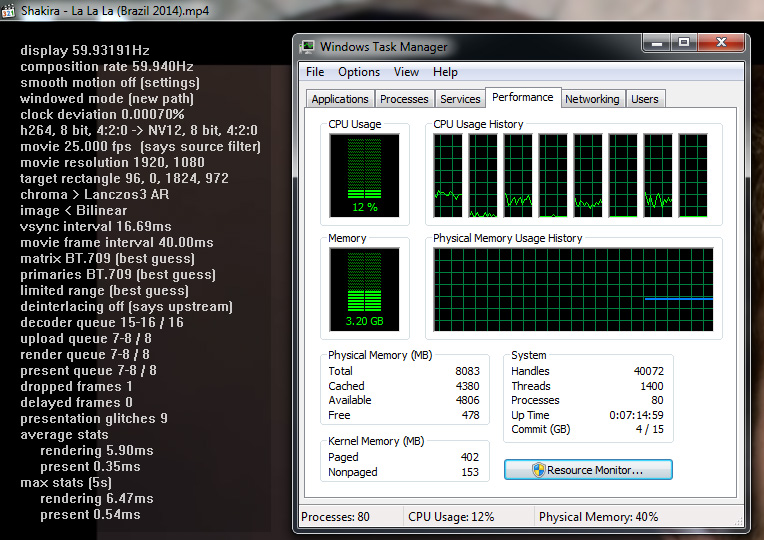Screen dimensions: 764x540
Task: Switch to the Services tab
Action: click(x=460, y=99)
